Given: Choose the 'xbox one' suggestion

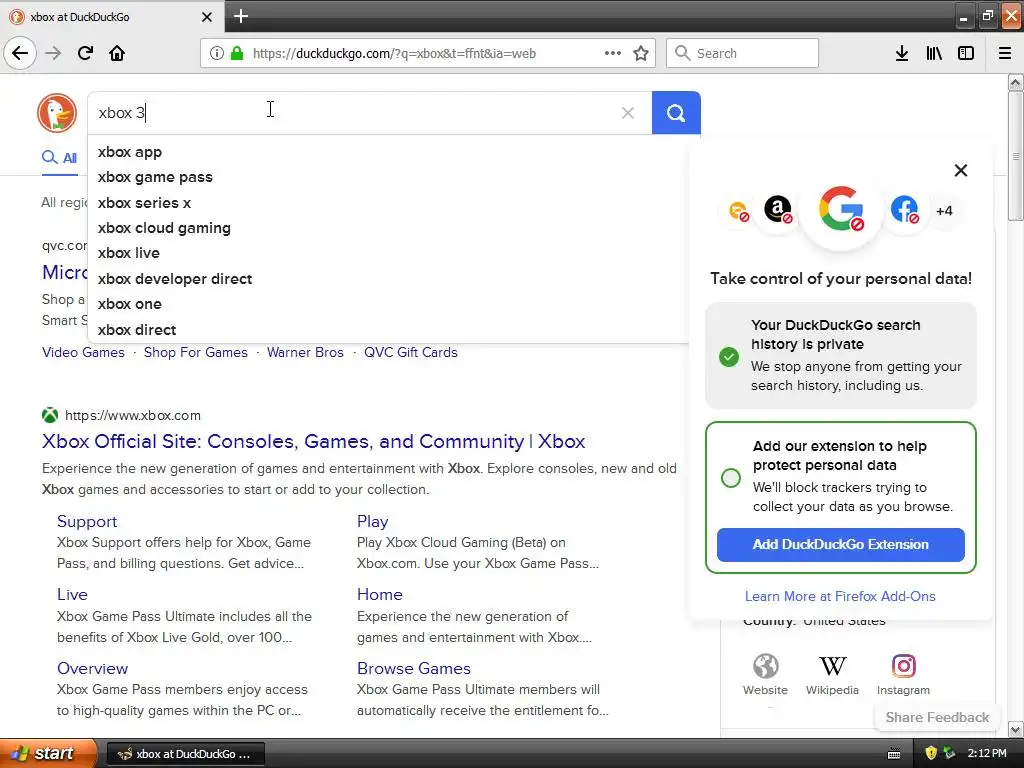Looking at the screenshot, I should (129, 304).
